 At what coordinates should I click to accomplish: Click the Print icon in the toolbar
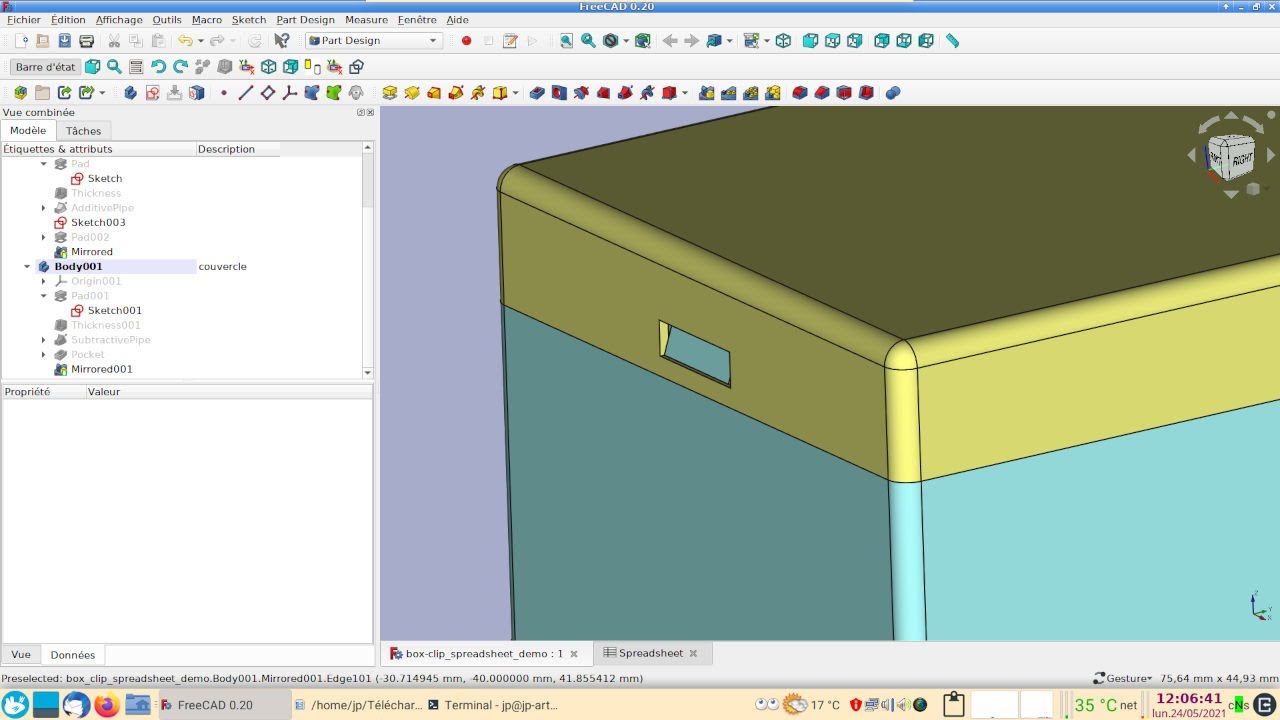(x=87, y=41)
